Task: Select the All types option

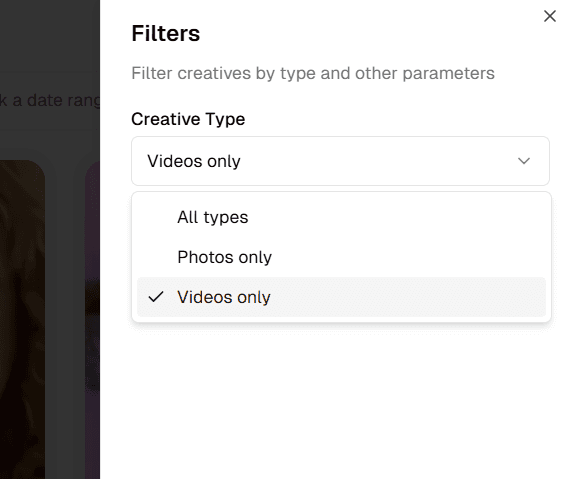Action: click(341, 217)
